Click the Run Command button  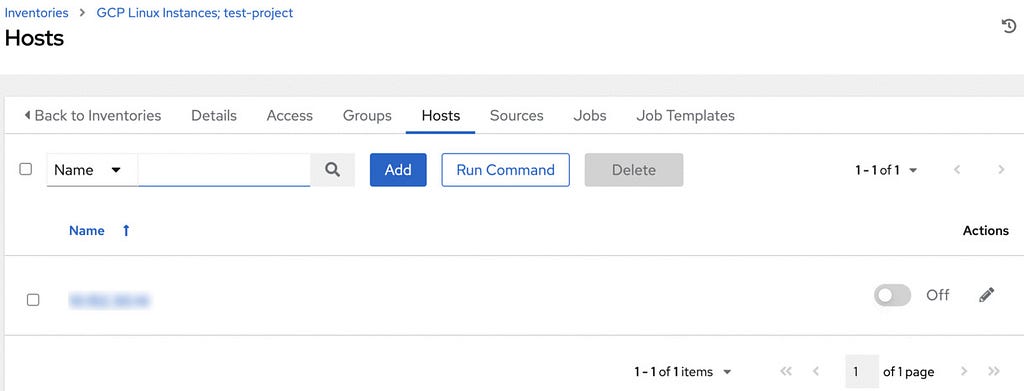[x=505, y=170]
